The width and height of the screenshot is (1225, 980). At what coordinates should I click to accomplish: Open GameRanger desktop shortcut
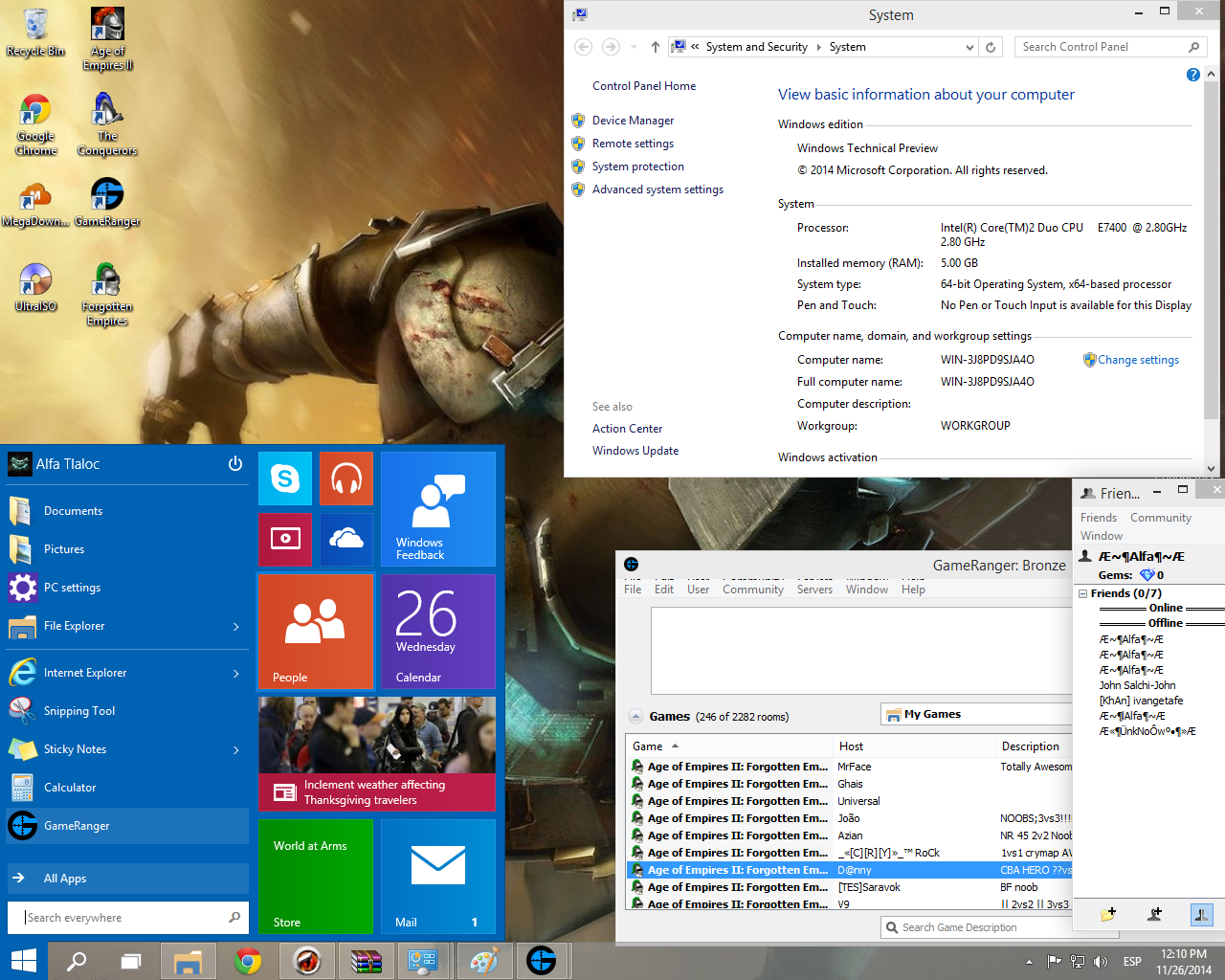pos(107,203)
